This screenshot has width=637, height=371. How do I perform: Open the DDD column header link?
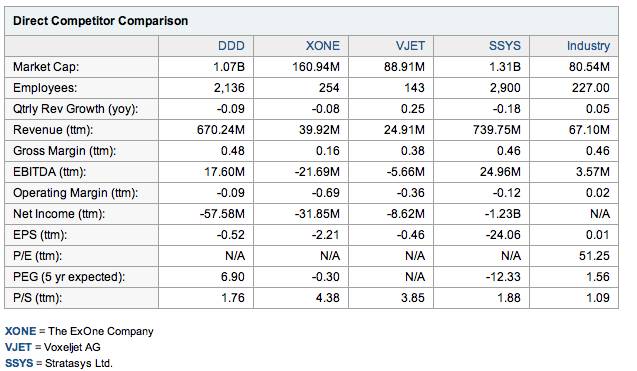pyautogui.click(x=231, y=46)
